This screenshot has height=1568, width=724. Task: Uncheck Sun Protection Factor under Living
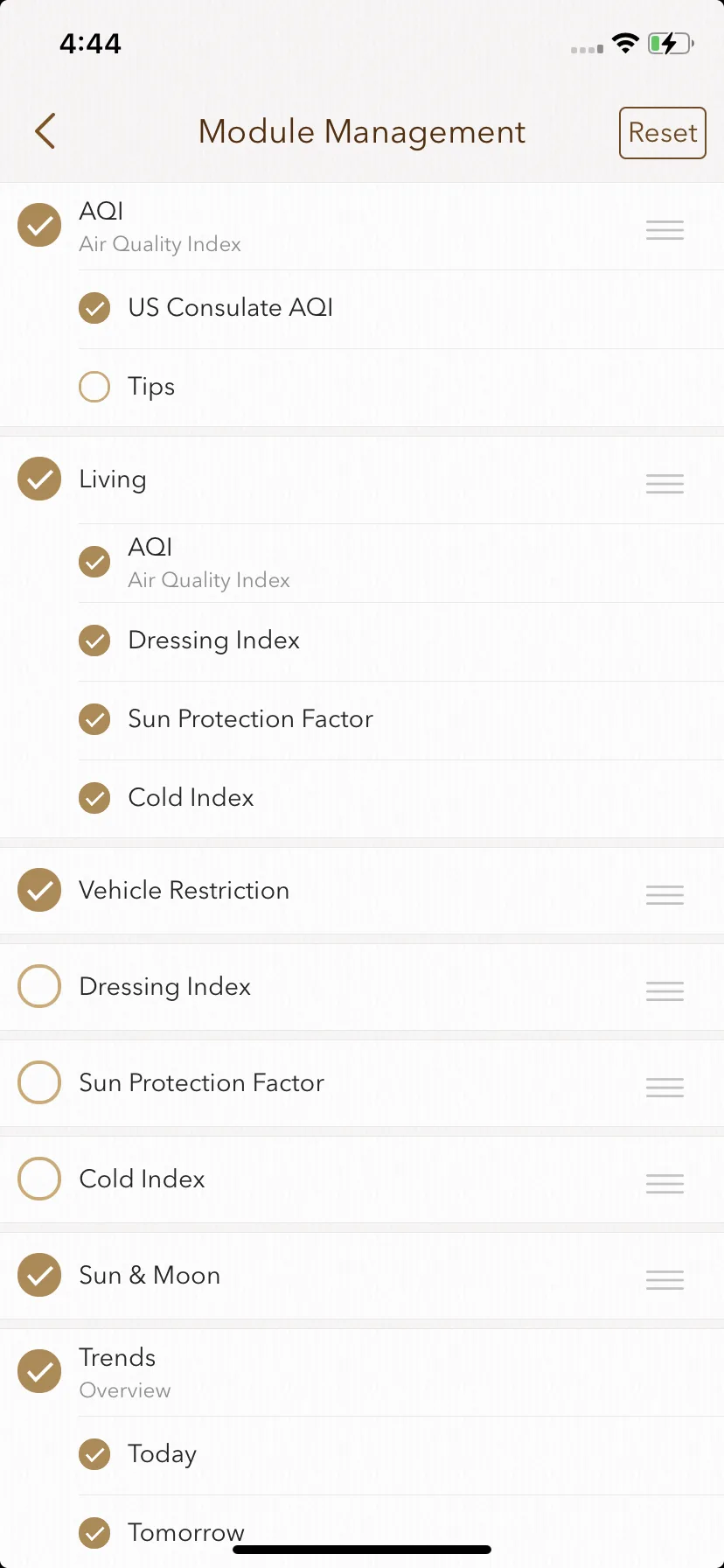94,719
